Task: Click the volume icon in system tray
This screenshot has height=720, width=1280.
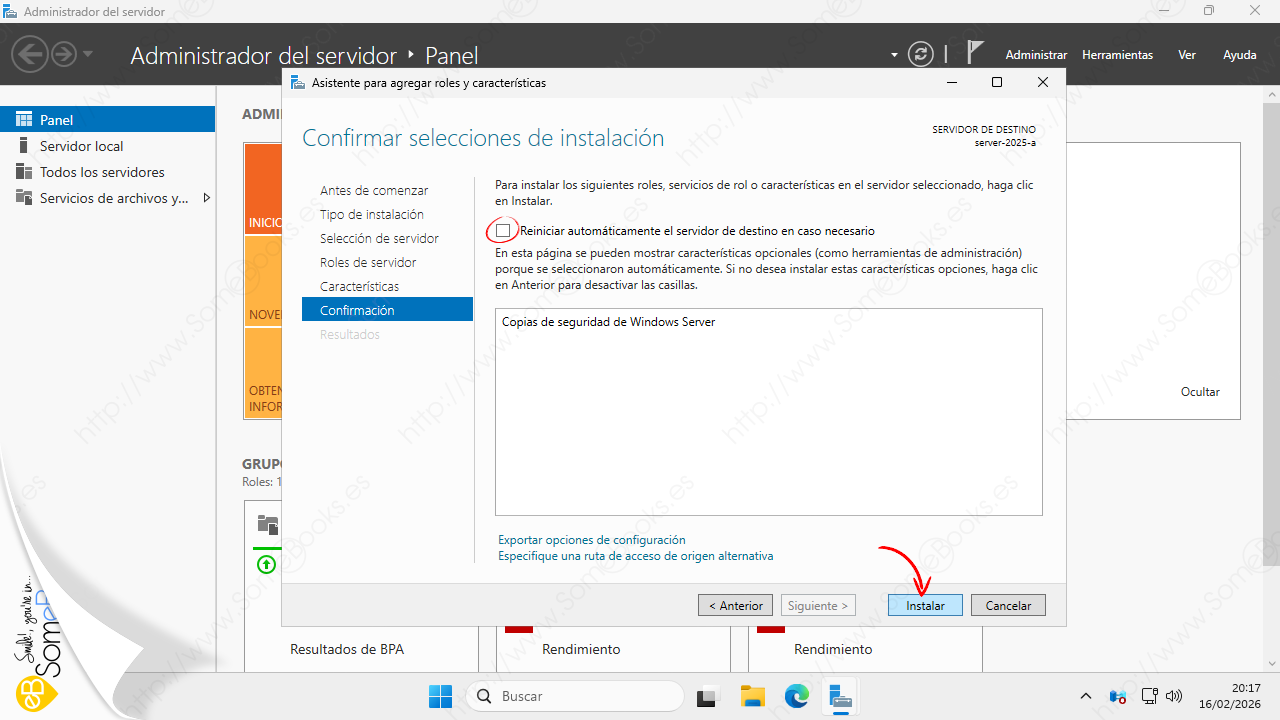Action: tap(1175, 696)
